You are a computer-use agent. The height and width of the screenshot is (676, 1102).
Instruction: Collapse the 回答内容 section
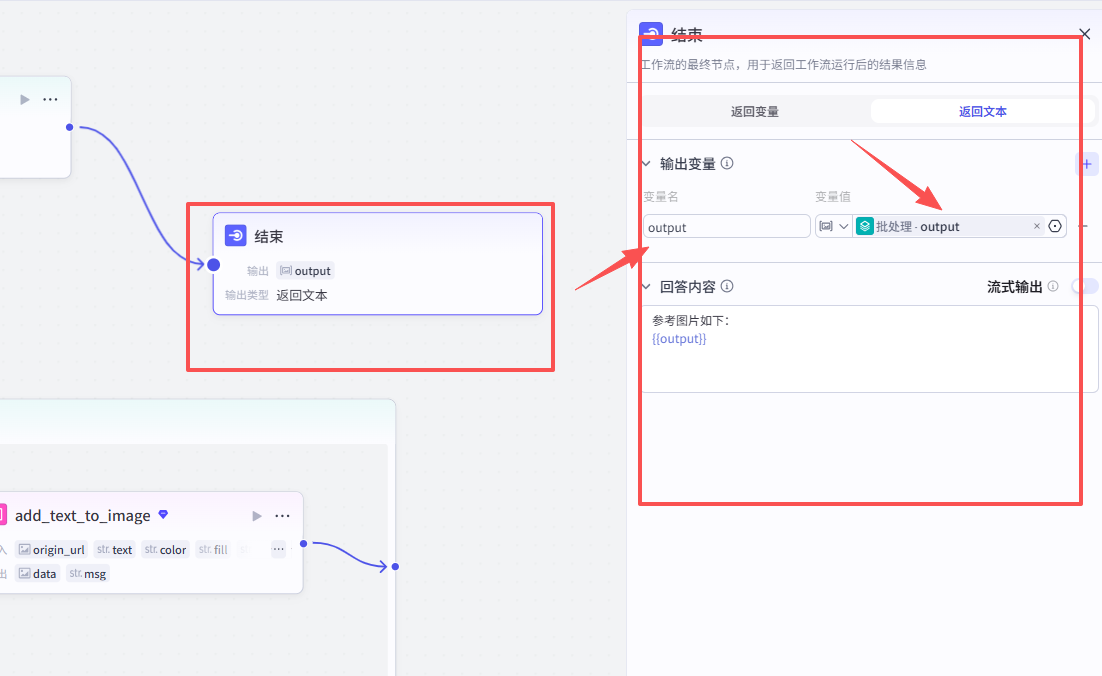pos(647,287)
